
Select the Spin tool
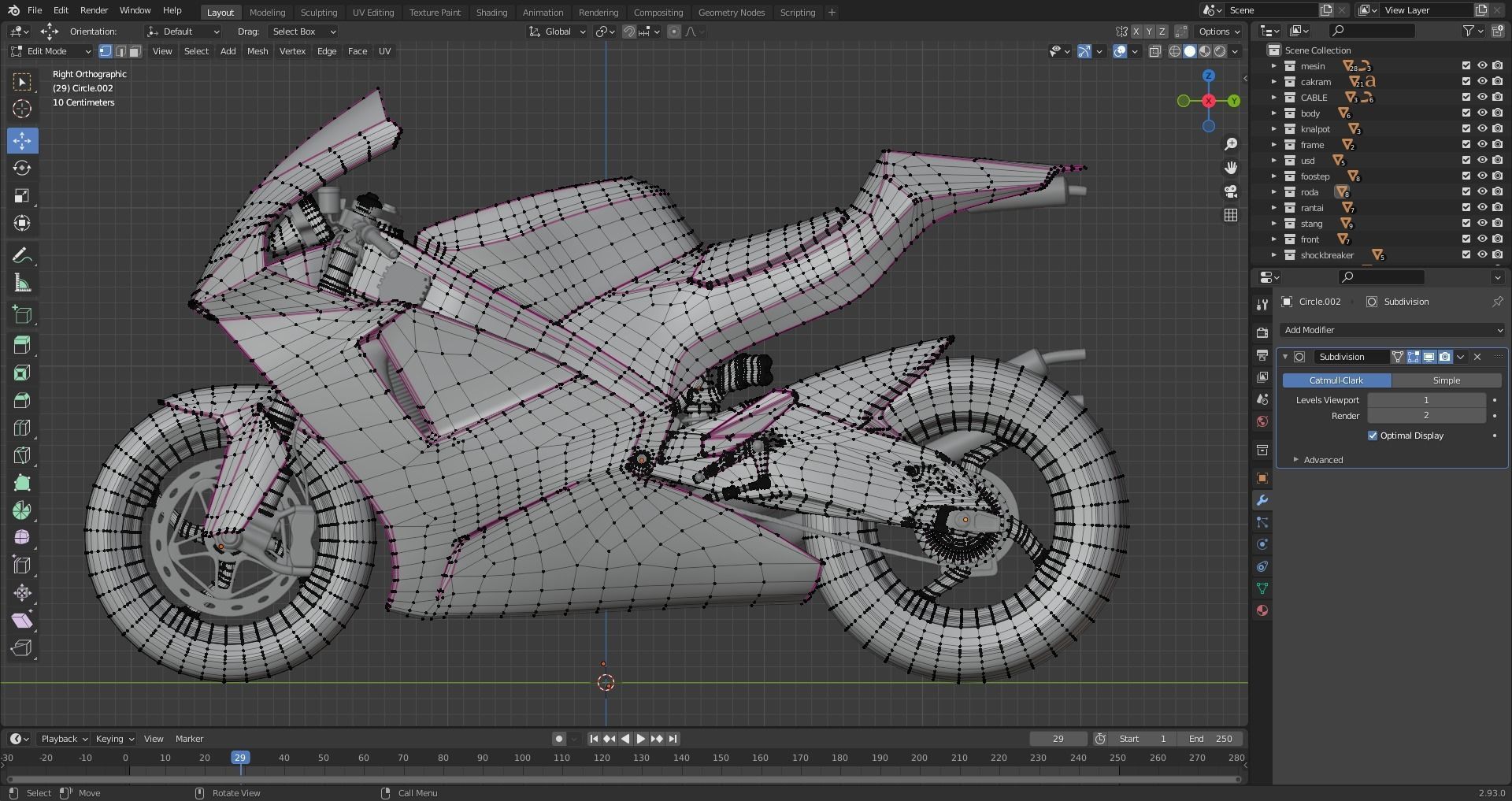22,510
